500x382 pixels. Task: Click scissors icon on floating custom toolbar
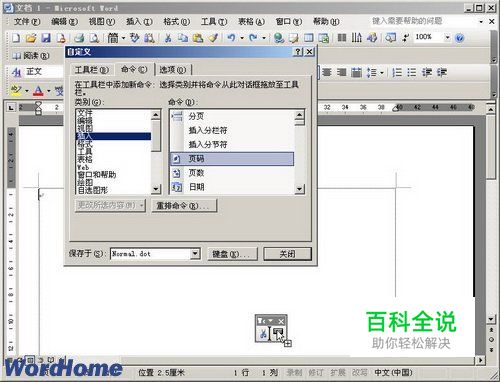coord(263,333)
